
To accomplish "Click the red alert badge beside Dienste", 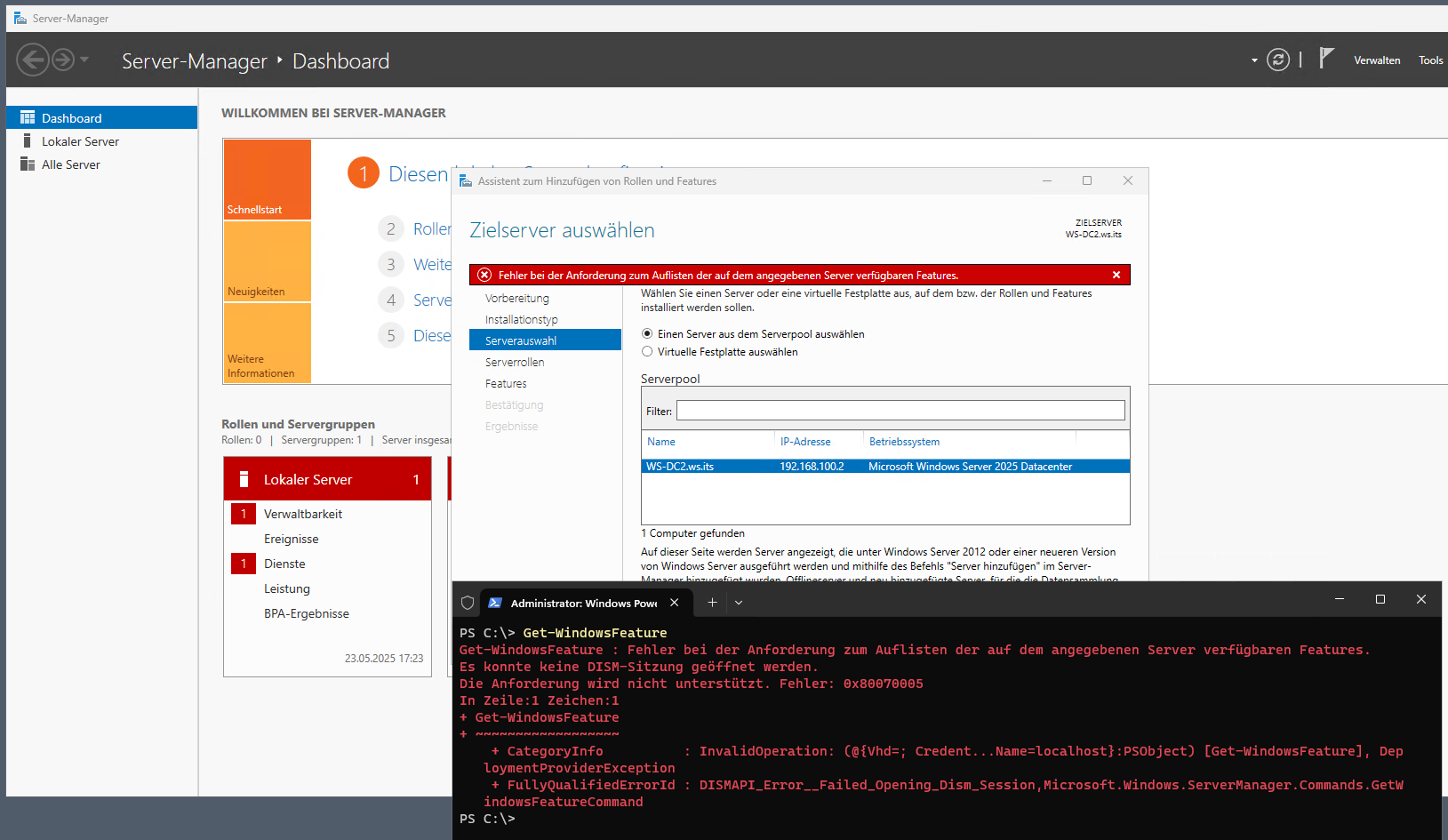I will click(x=244, y=564).
